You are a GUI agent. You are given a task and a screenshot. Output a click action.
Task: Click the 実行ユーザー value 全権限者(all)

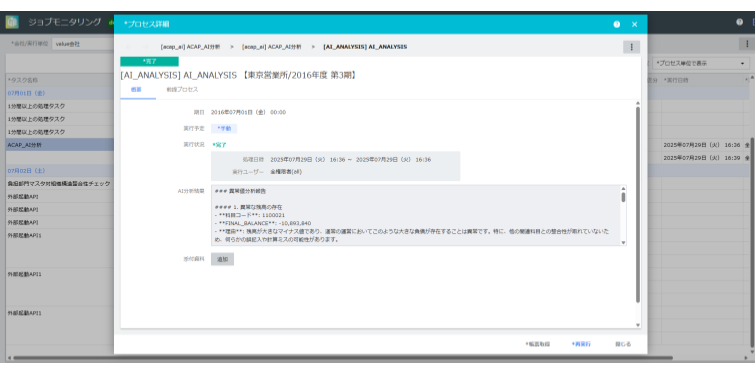pyautogui.click(x=286, y=171)
